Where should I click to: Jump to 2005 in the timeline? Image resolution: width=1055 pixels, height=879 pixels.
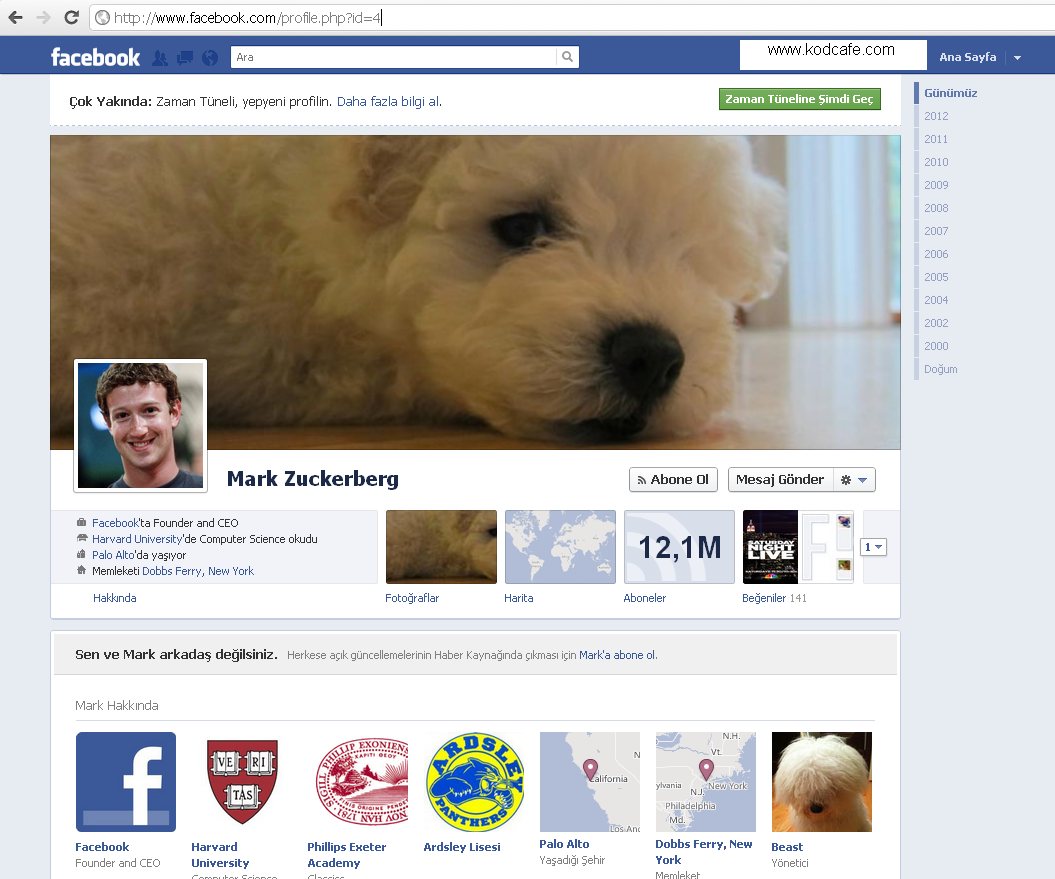point(936,277)
